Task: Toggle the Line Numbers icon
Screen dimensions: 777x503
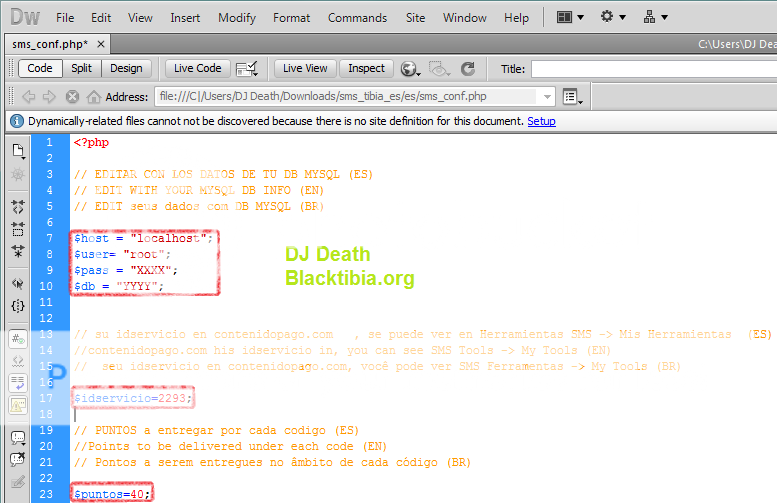Action: [18, 339]
